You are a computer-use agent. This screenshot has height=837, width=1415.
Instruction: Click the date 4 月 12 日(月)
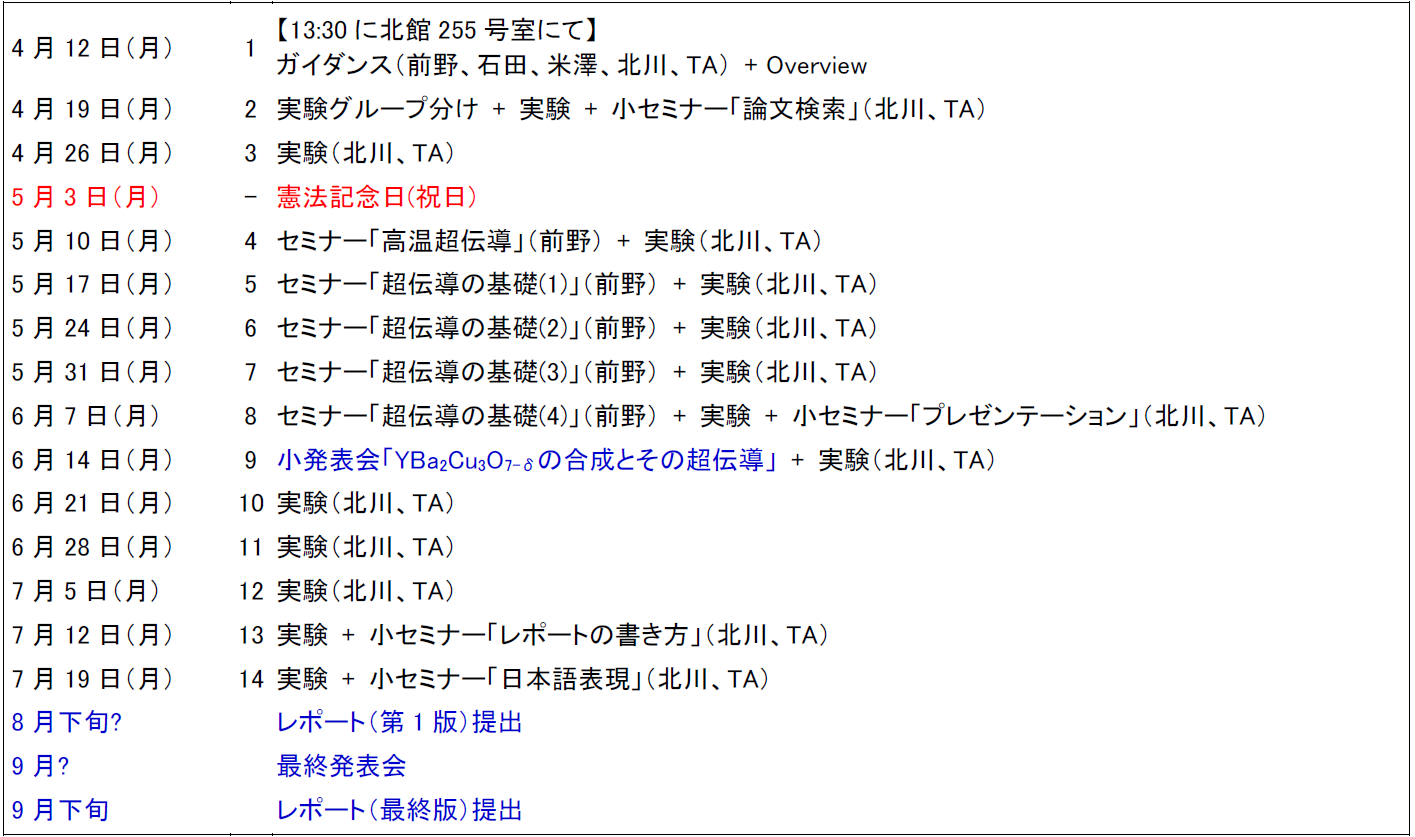pos(93,48)
